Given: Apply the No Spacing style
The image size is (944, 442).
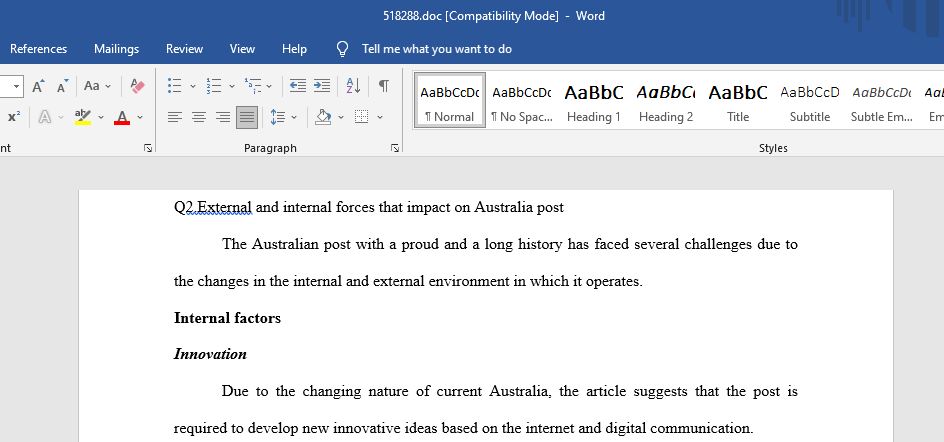Looking at the screenshot, I should (521, 101).
